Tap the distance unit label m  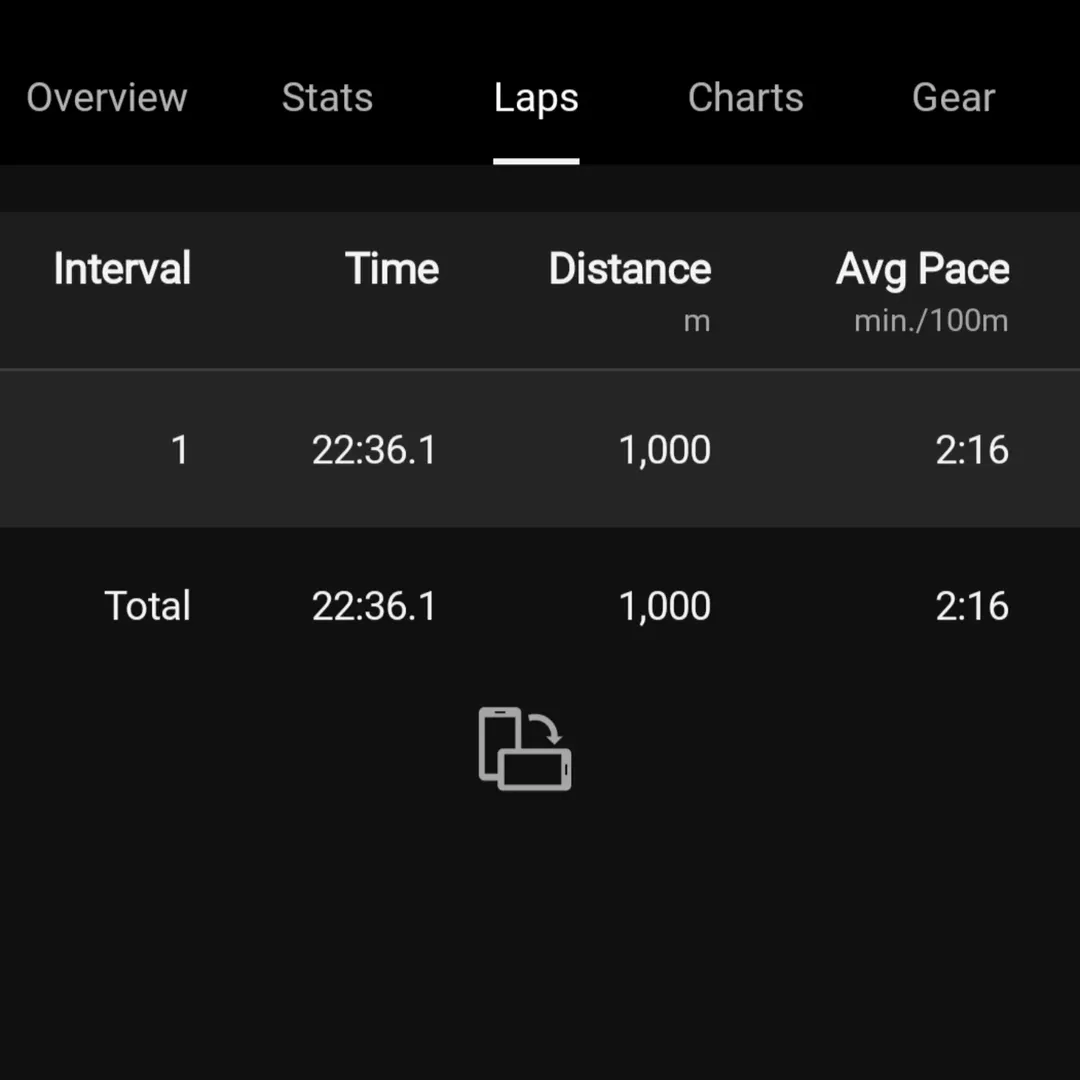click(x=697, y=322)
